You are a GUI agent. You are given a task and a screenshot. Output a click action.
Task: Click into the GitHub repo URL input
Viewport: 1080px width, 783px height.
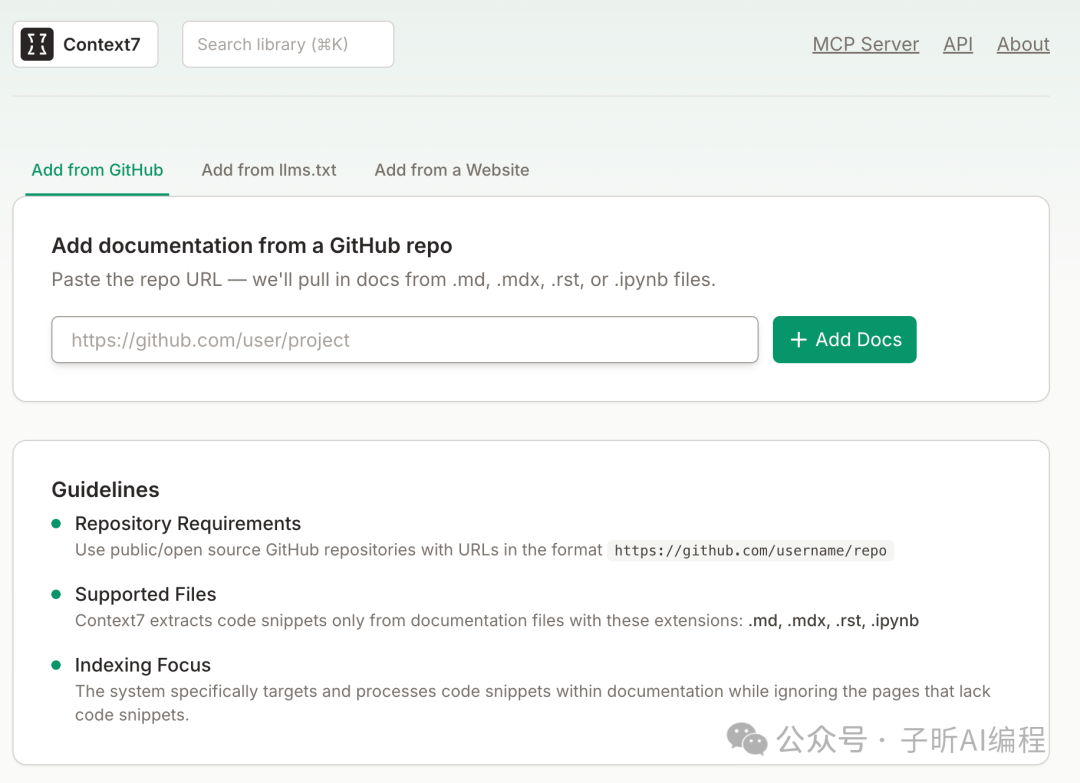coord(404,340)
